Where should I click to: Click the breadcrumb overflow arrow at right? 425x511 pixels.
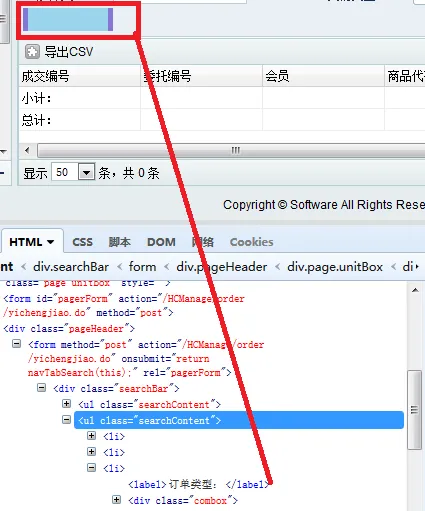417,267
